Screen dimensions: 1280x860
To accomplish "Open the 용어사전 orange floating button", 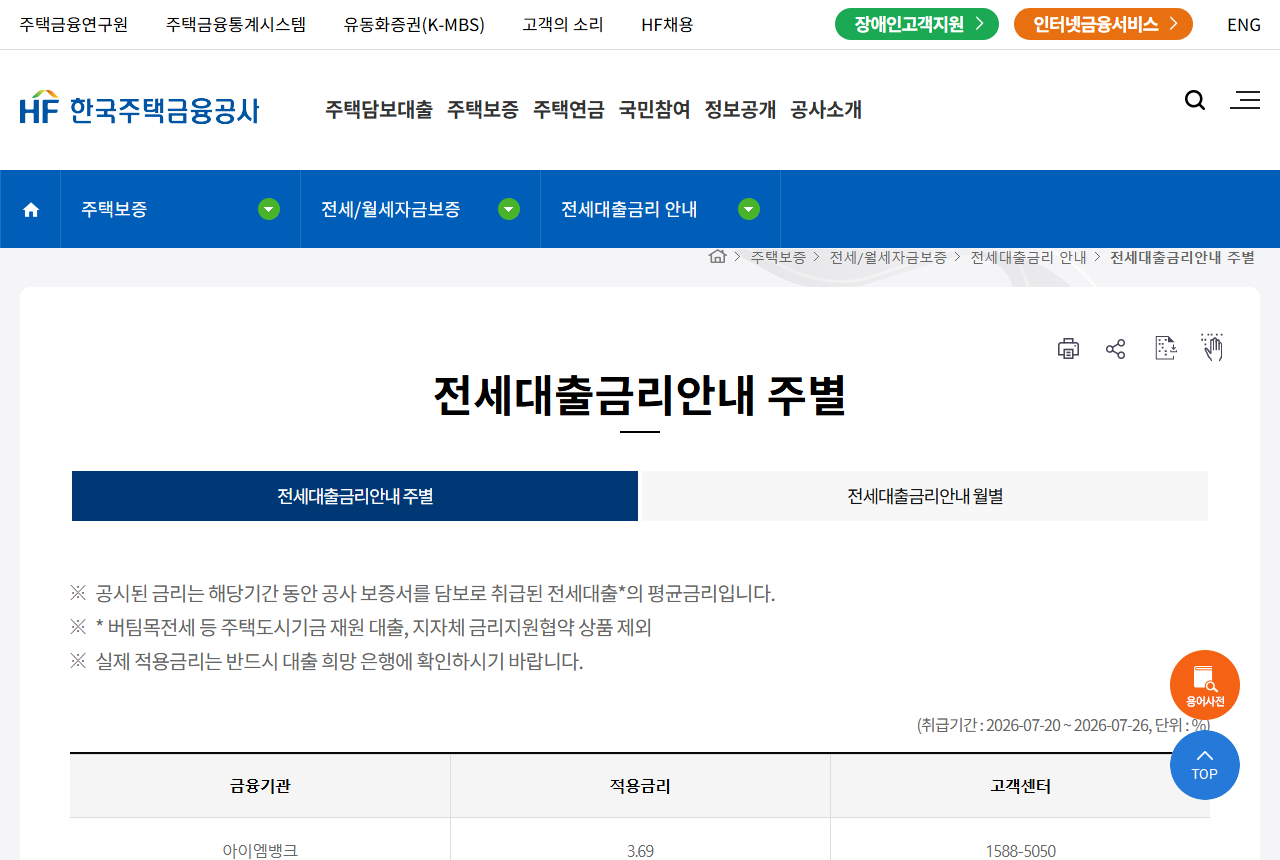I will [x=1205, y=685].
